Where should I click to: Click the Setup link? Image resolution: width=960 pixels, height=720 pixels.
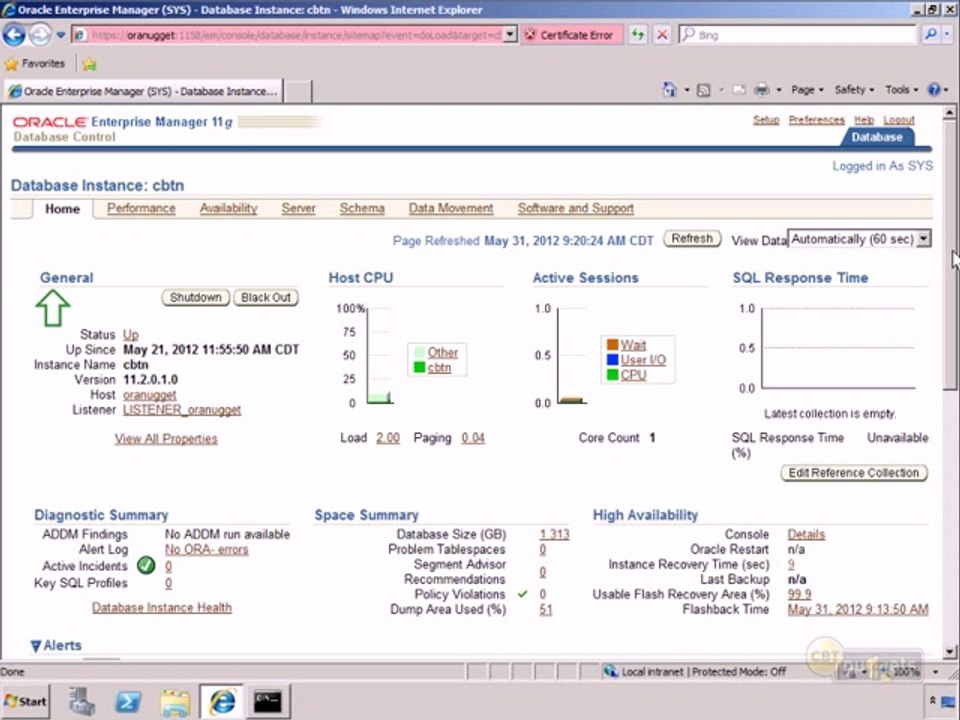tap(766, 120)
